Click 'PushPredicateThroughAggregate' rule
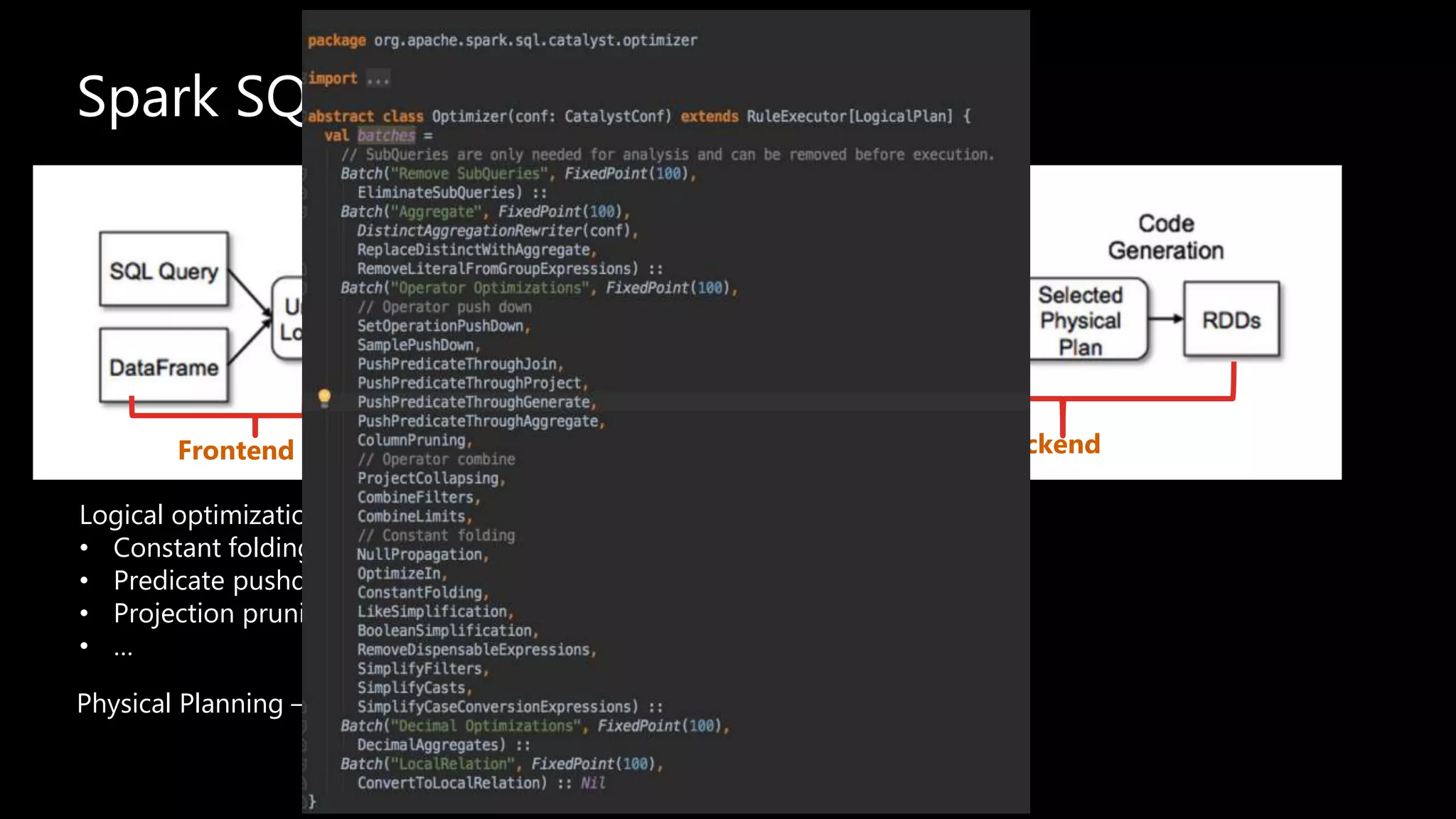This screenshot has width=1456, height=819. pyautogui.click(x=478, y=422)
